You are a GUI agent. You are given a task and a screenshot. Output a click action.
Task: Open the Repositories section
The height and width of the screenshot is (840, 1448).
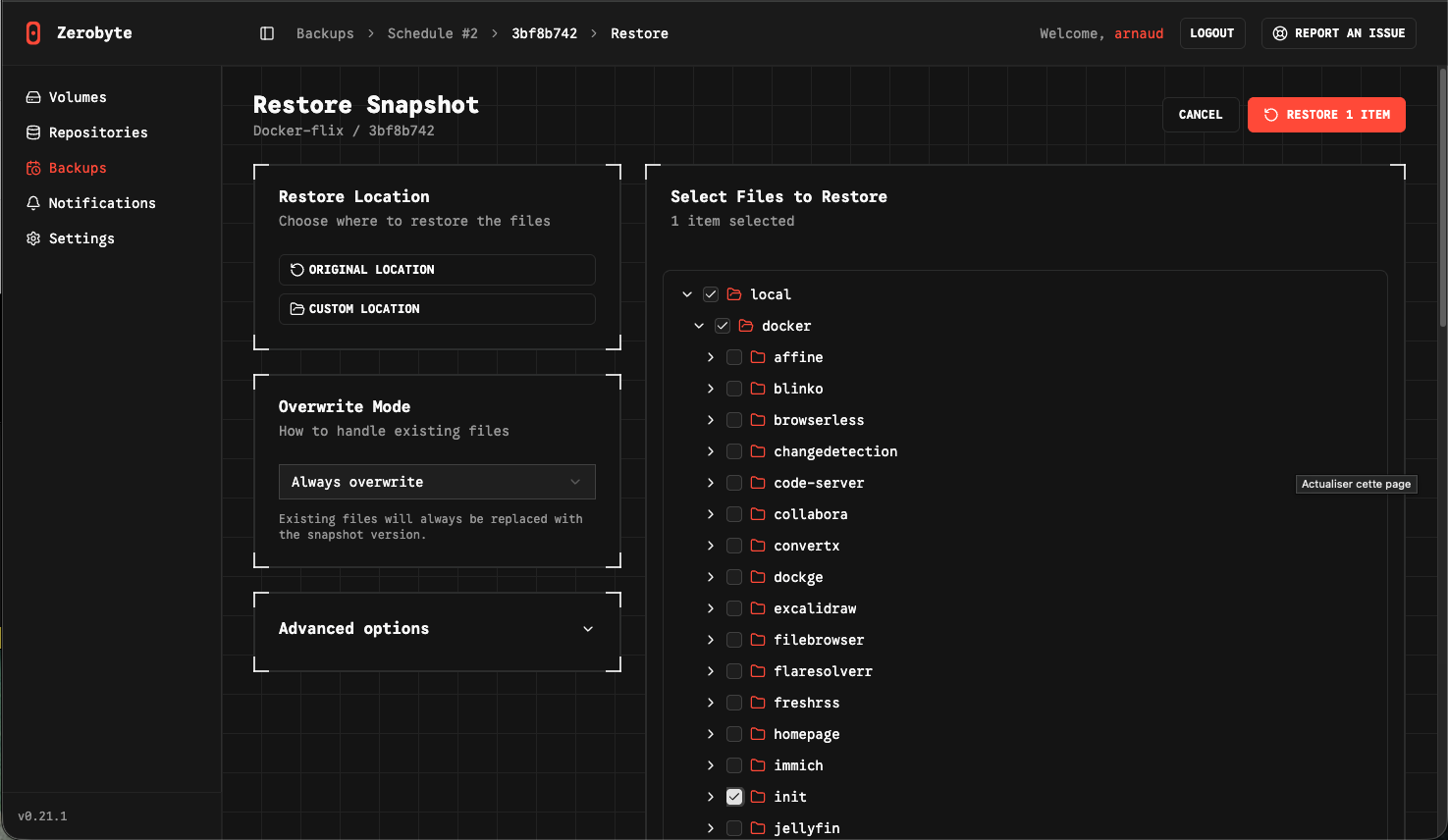(x=97, y=132)
